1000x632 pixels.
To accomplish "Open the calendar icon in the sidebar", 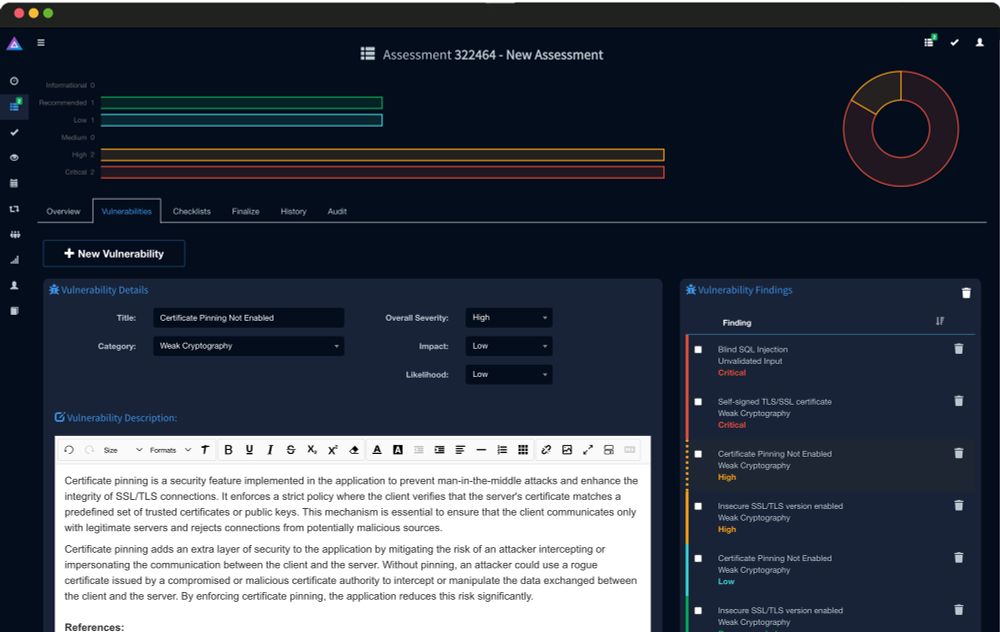I will pos(14,183).
